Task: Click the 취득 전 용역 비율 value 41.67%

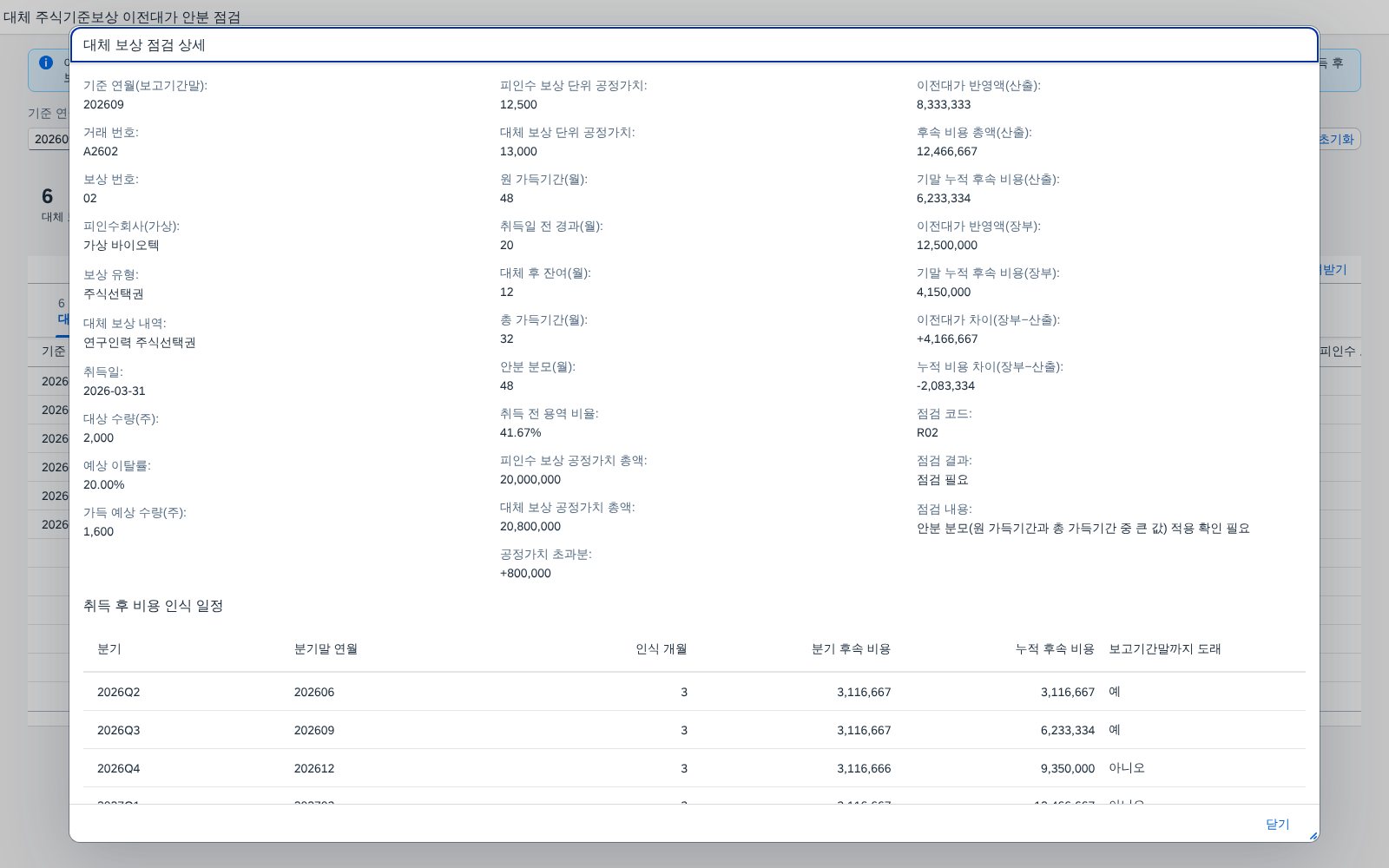Action: tap(521, 432)
